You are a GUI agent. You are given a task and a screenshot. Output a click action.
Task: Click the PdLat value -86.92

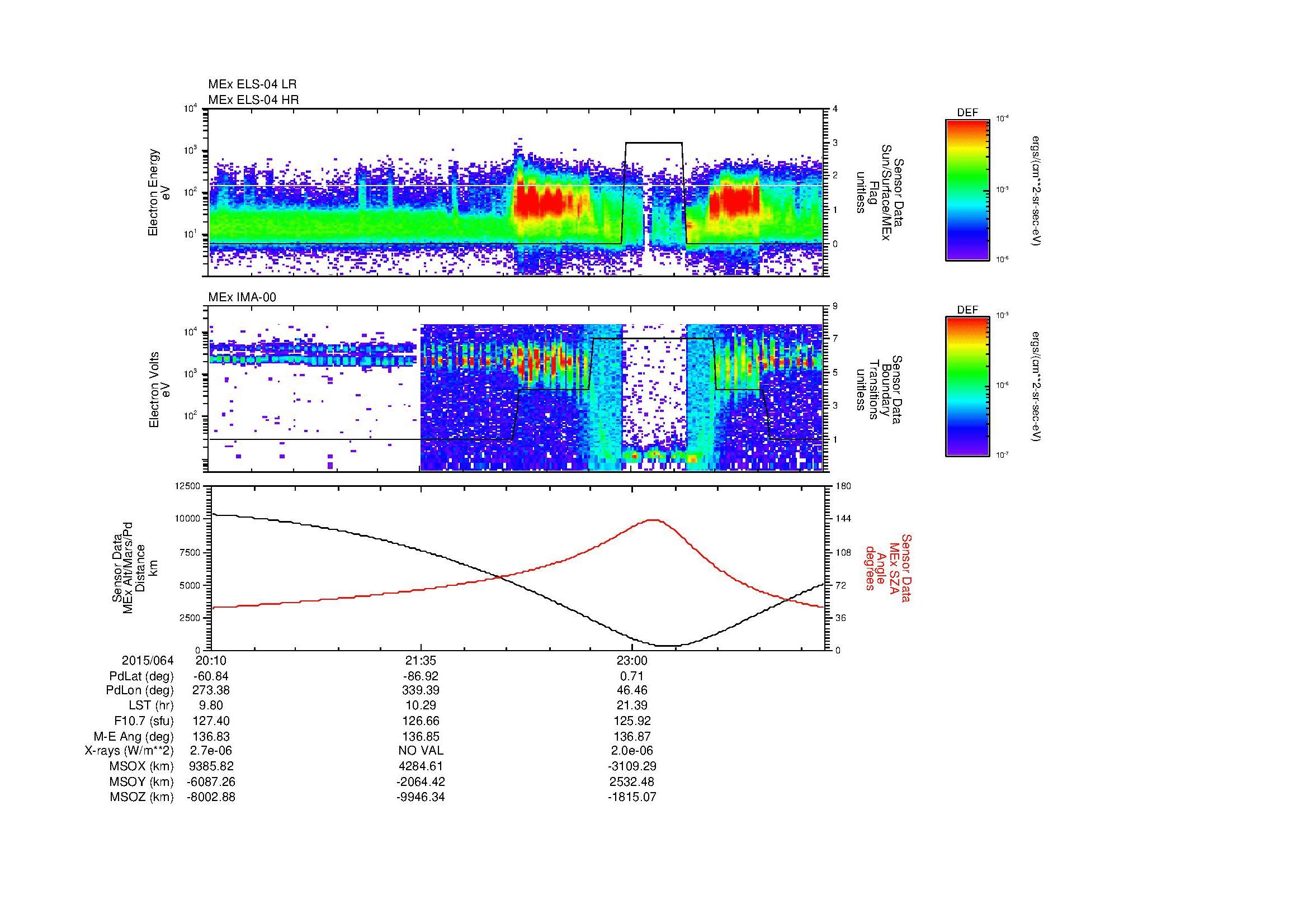coord(421,676)
